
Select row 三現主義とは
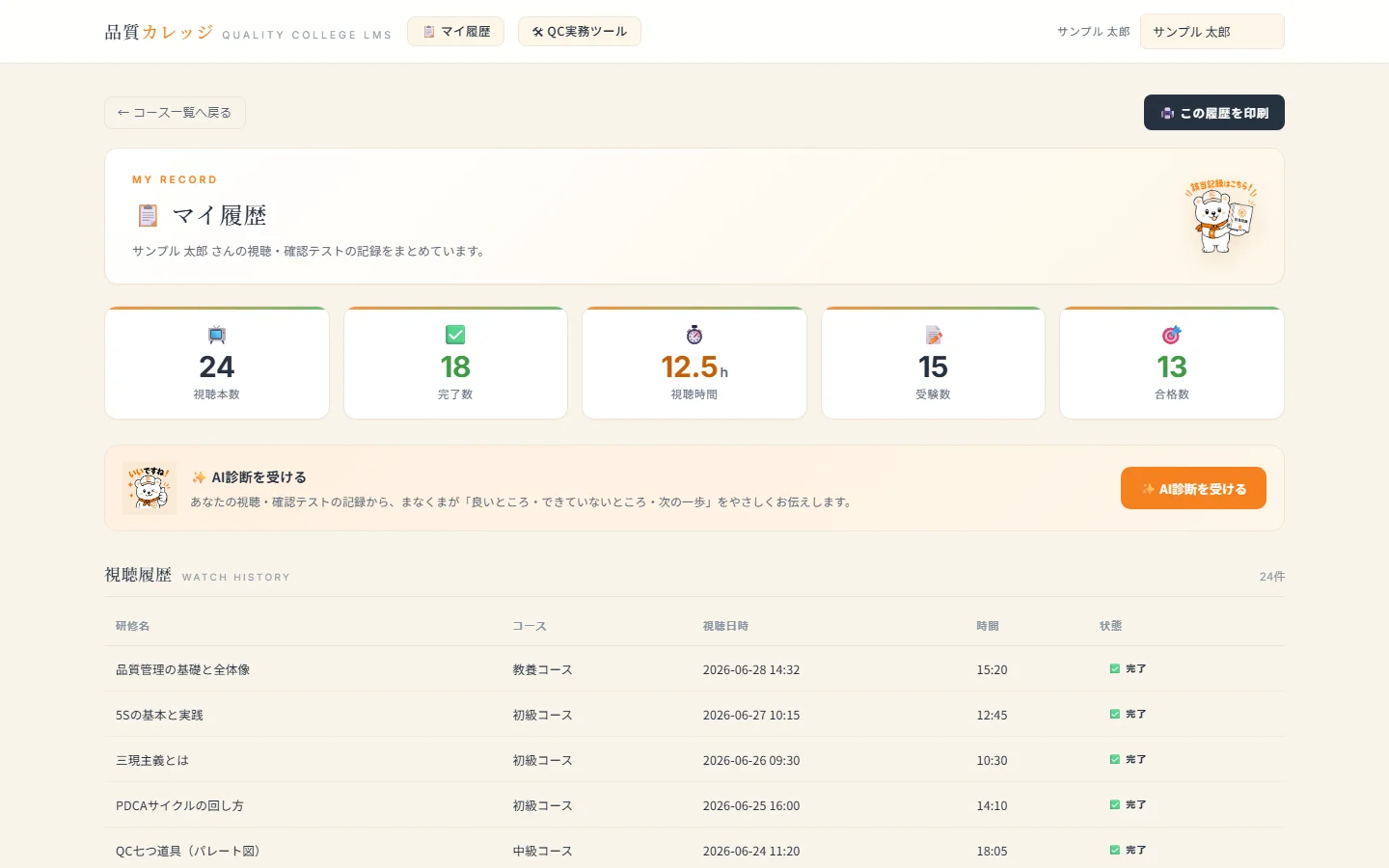[694, 760]
